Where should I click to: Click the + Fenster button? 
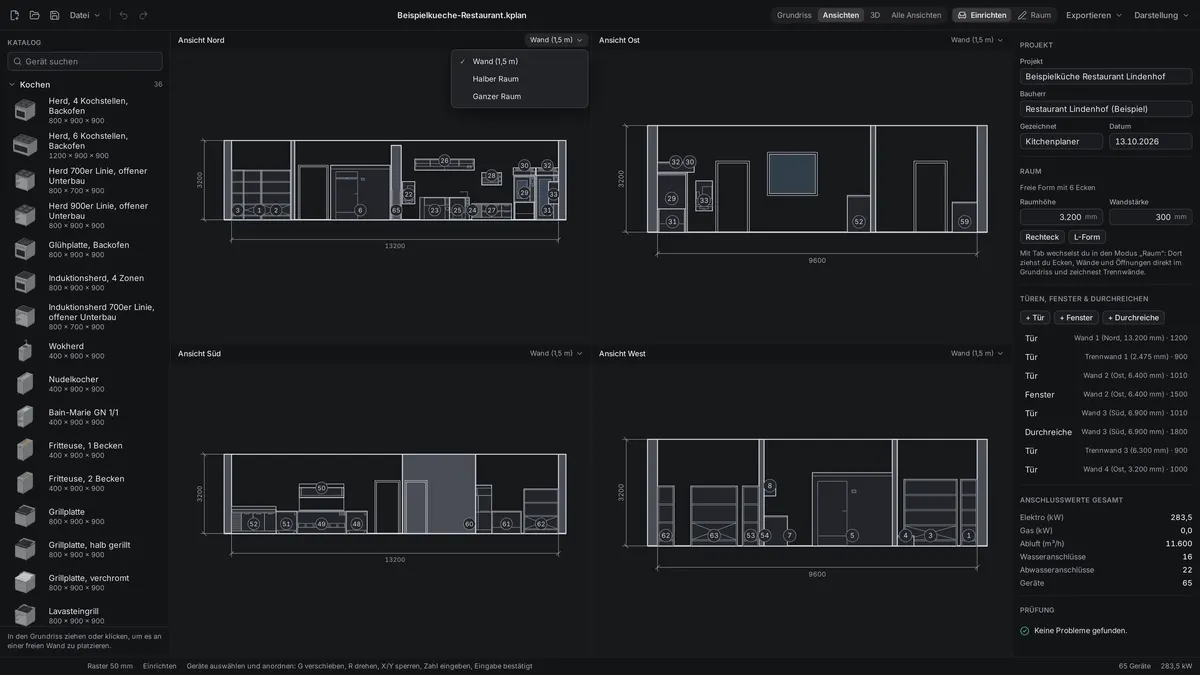pyautogui.click(x=1076, y=318)
